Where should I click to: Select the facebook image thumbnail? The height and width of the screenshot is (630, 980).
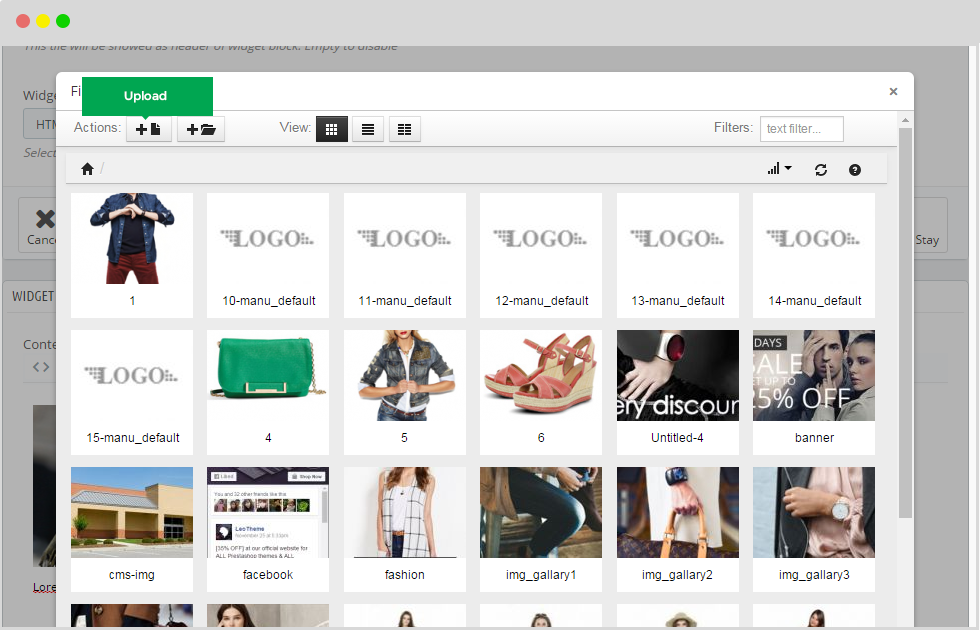tap(268, 512)
